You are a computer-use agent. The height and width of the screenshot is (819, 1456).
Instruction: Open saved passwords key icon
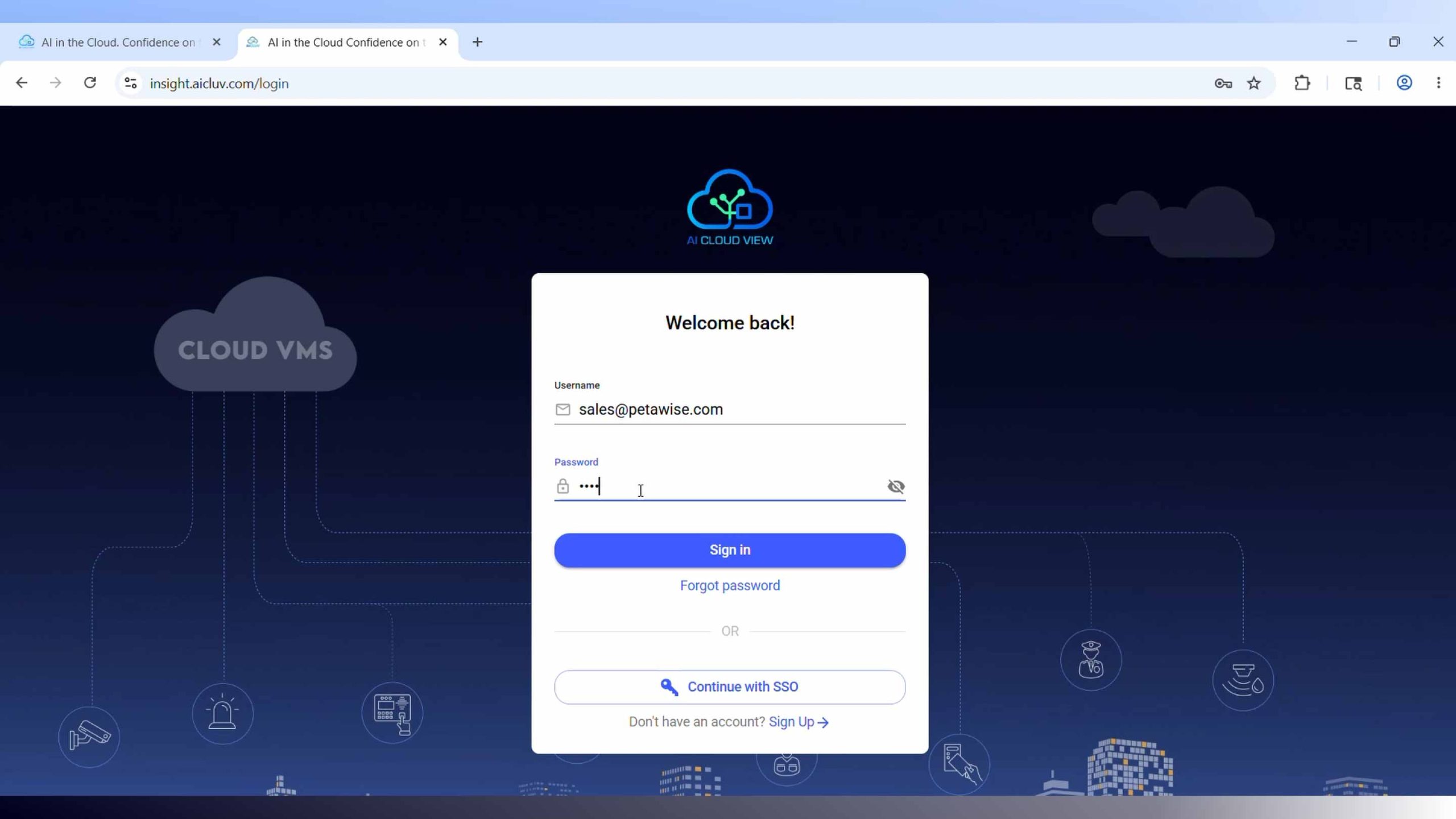click(1223, 84)
